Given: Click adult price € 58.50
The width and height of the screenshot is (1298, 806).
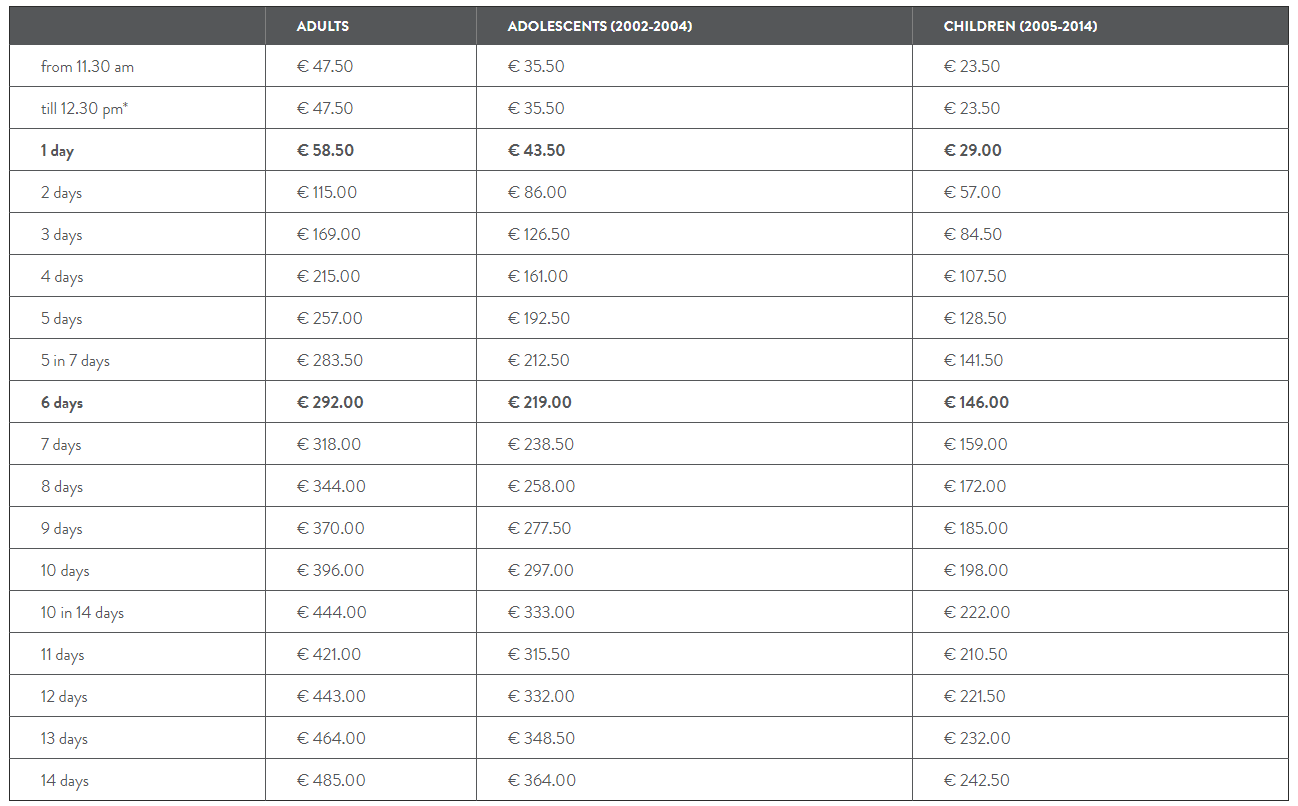Looking at the screenshot, I should click(x=325, y=150).
